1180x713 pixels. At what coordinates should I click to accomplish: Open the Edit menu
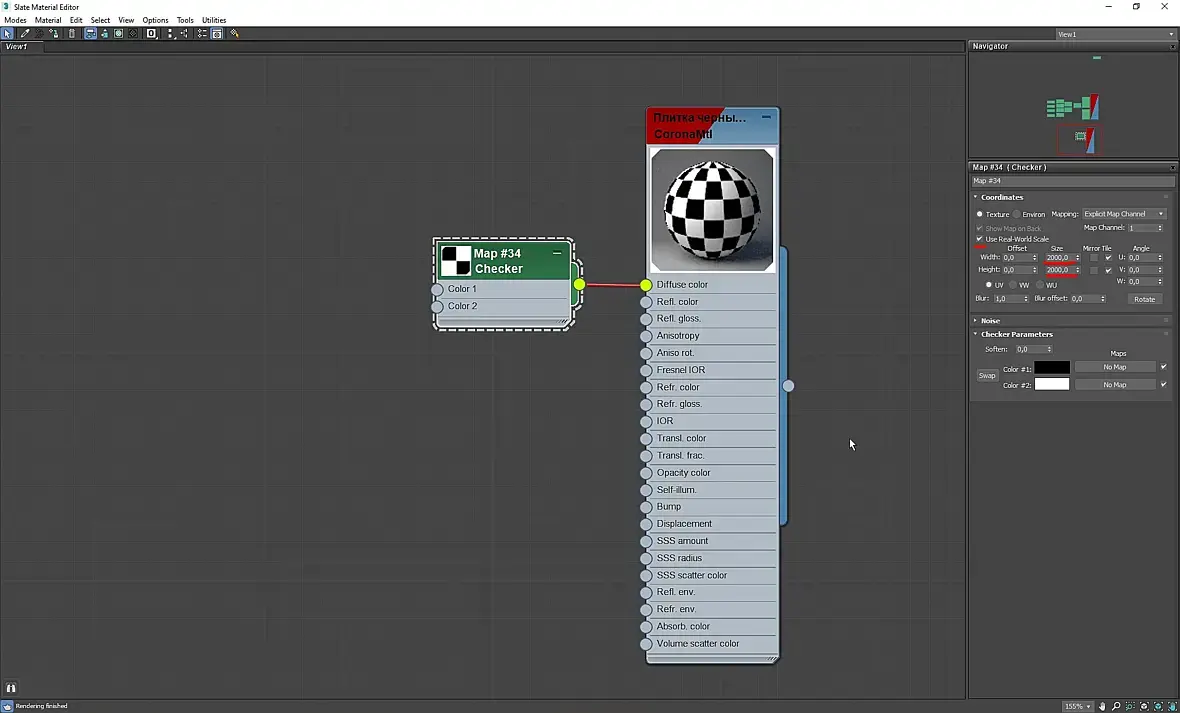point(76,20)
